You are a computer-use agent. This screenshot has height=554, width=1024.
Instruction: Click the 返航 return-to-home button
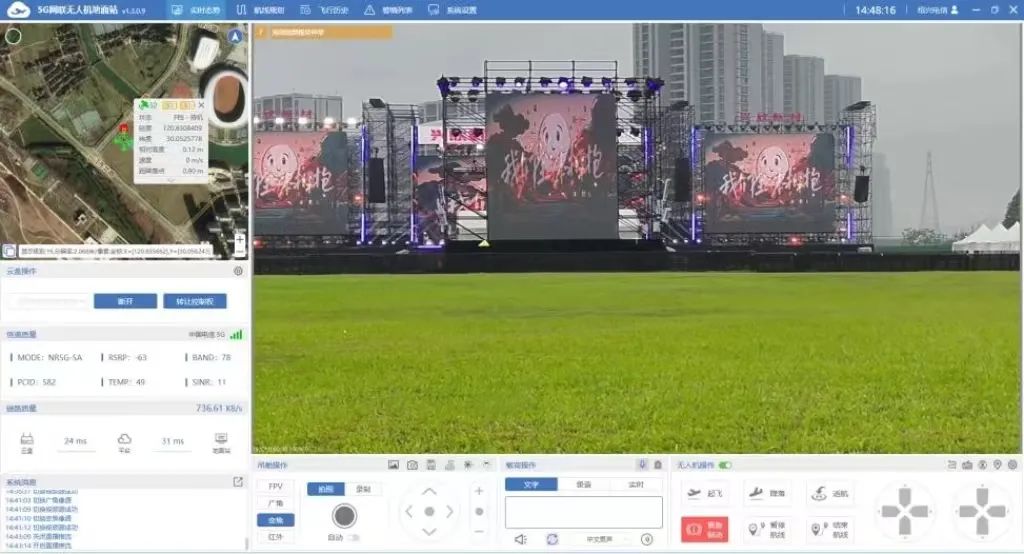tap(833, 493)
